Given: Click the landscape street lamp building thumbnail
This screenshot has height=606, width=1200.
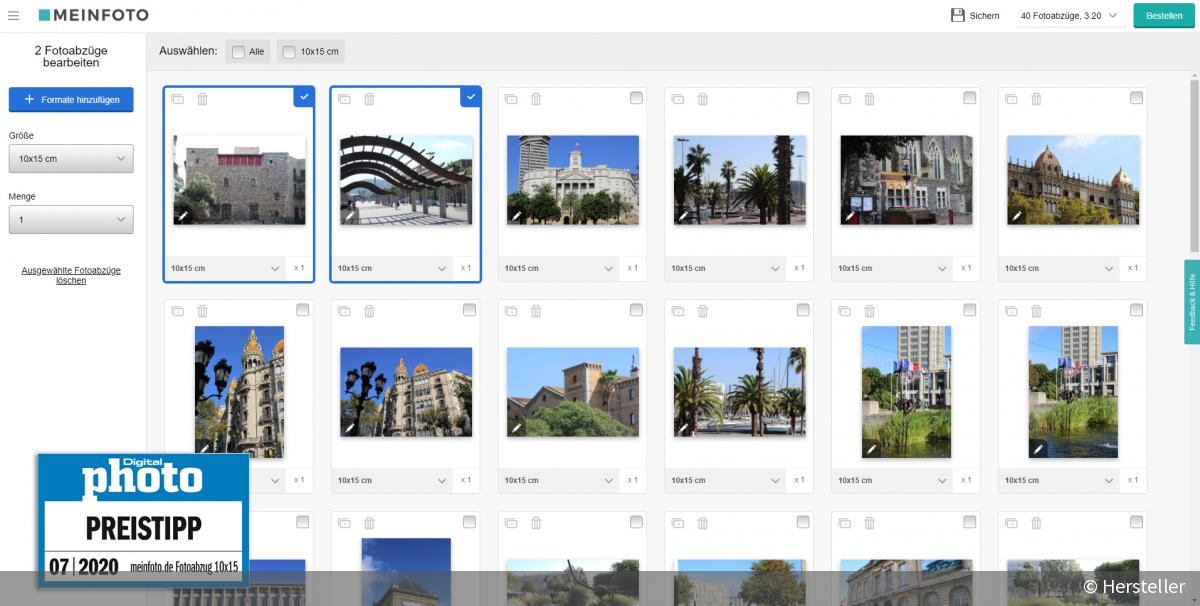Looking at the screenshot, I should (406, 392).
